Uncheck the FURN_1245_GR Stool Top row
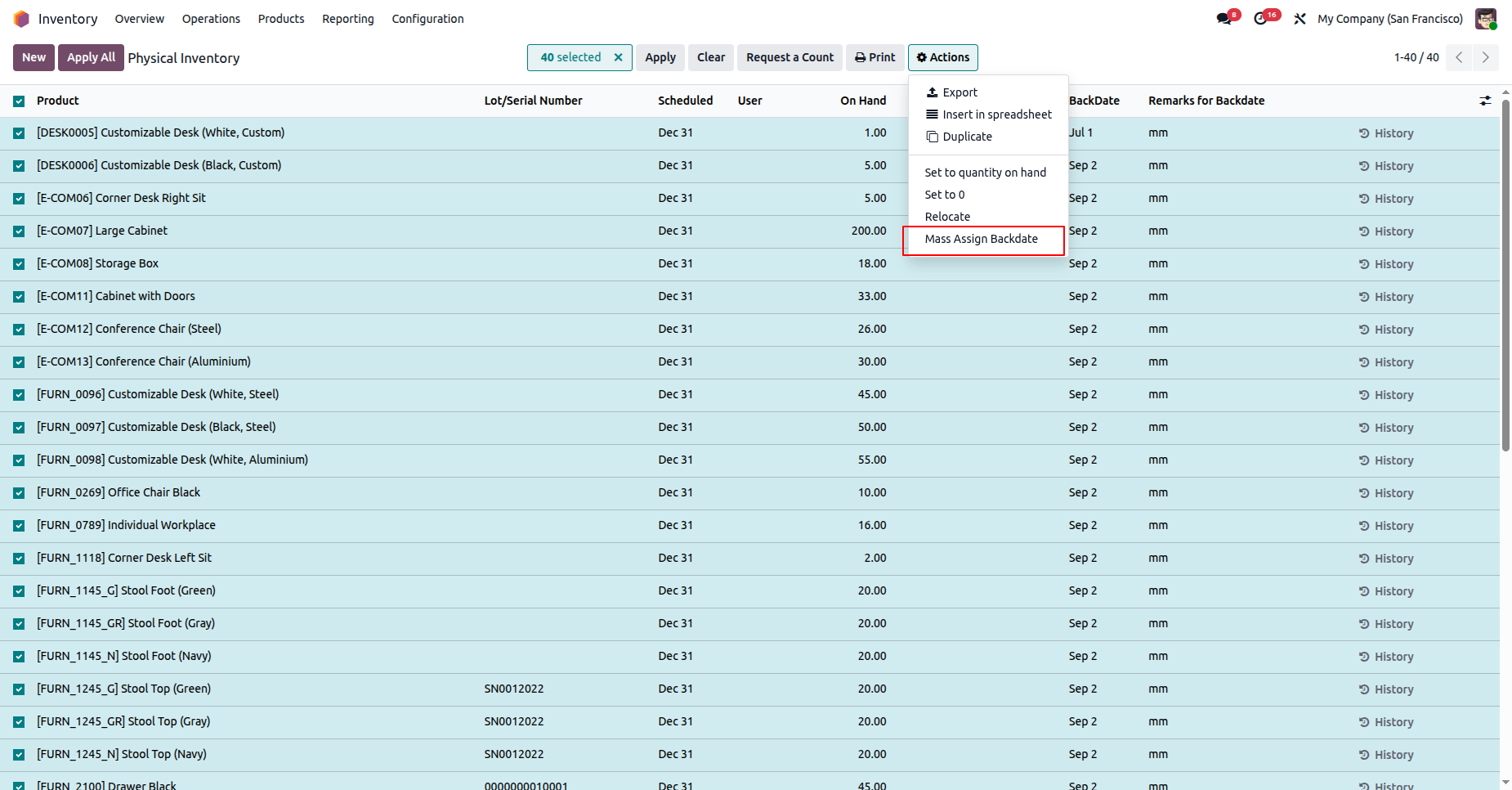Screen dimensions: 1512x790 [19, 722]
